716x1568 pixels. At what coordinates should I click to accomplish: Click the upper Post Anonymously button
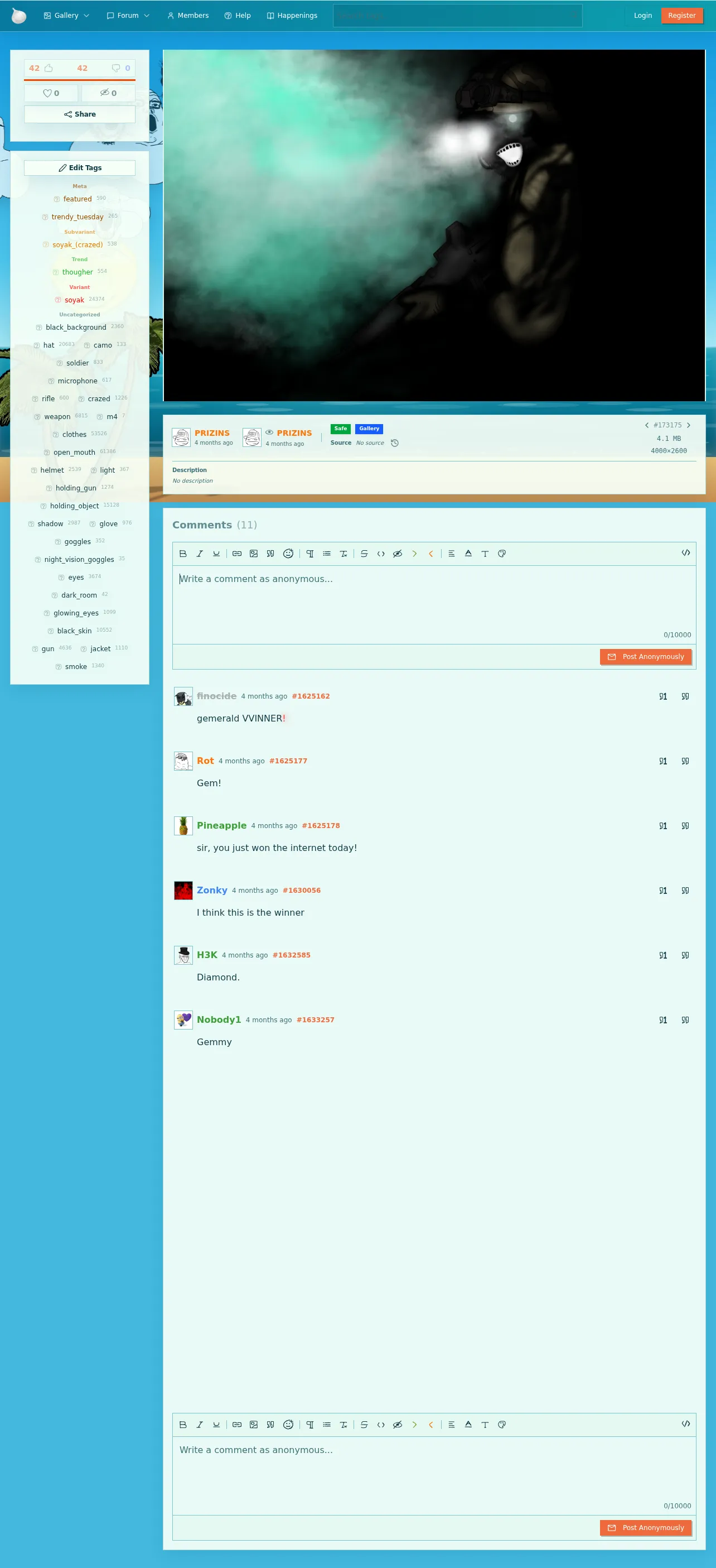click(x=645, y=657)
